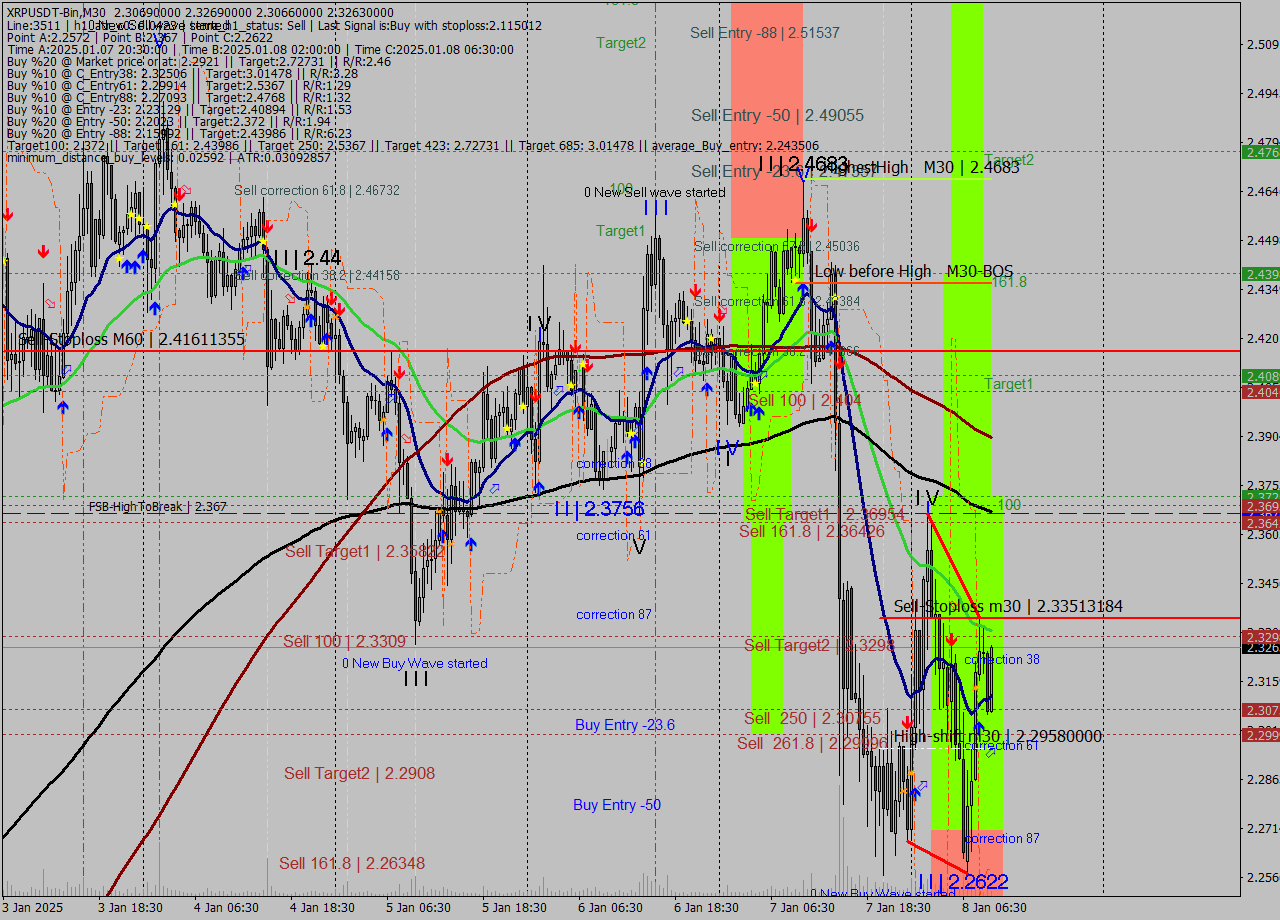Image resolution: width=1280 pixels, height=920 pixels.
Task: Select the Sell Entry -88 | 2.51537 label
Action: (x=765, y=33)
